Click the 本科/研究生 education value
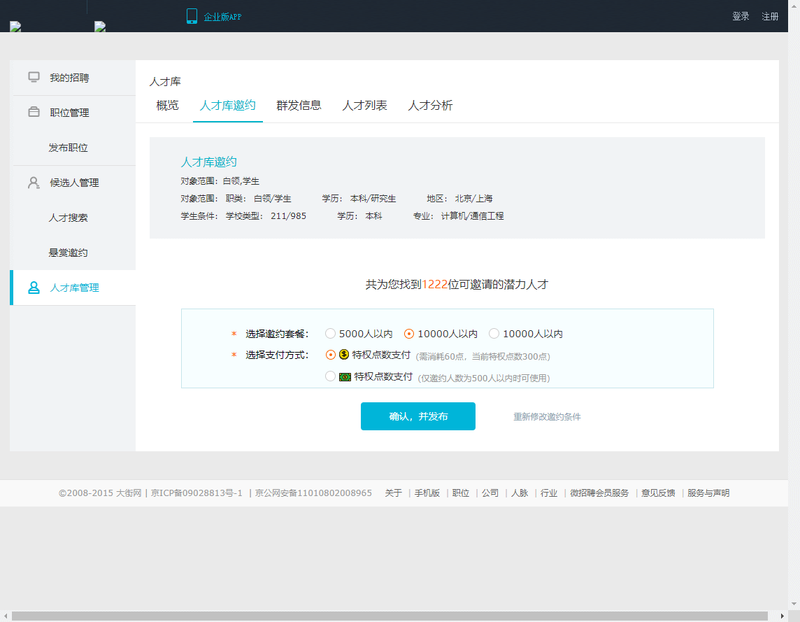Screen dimensions: 800x622 tap(373, 198)
